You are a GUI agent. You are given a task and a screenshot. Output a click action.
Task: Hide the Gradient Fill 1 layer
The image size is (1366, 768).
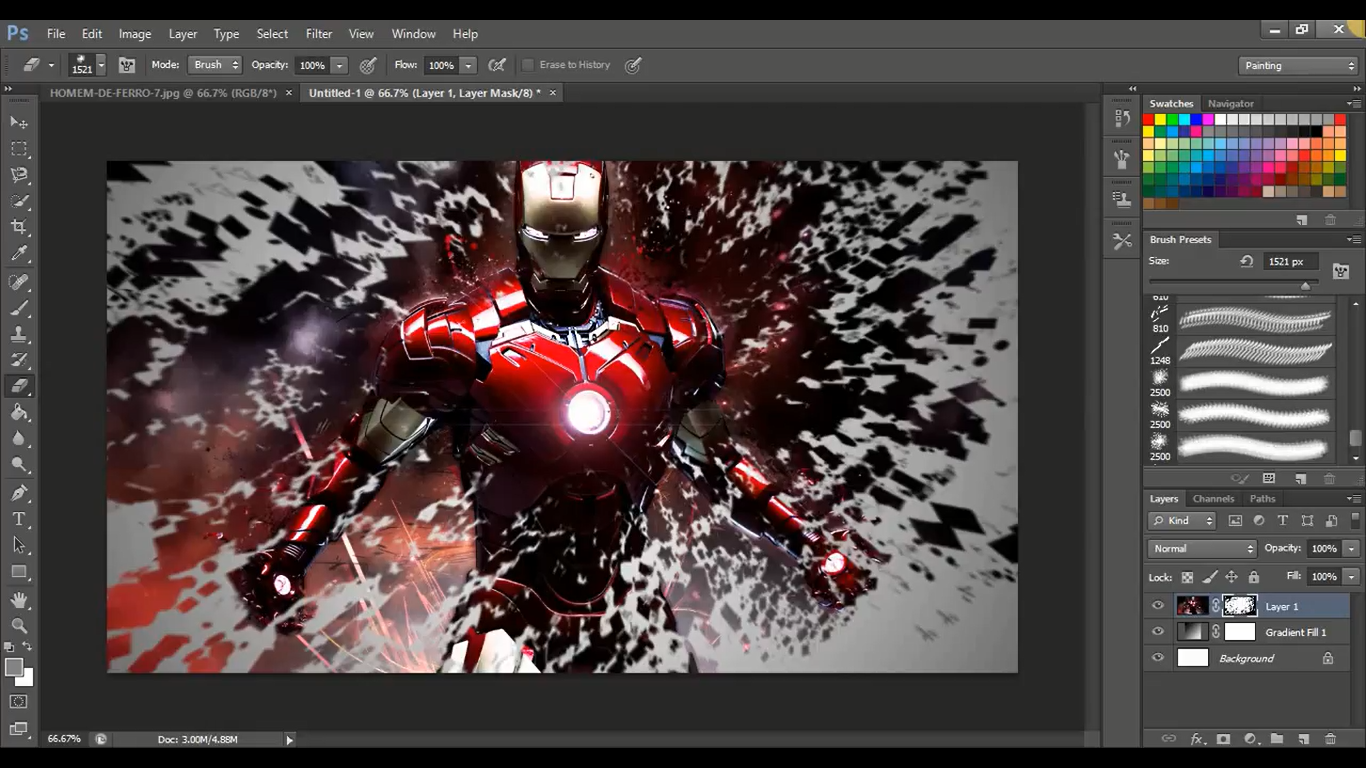(1158, 631)
